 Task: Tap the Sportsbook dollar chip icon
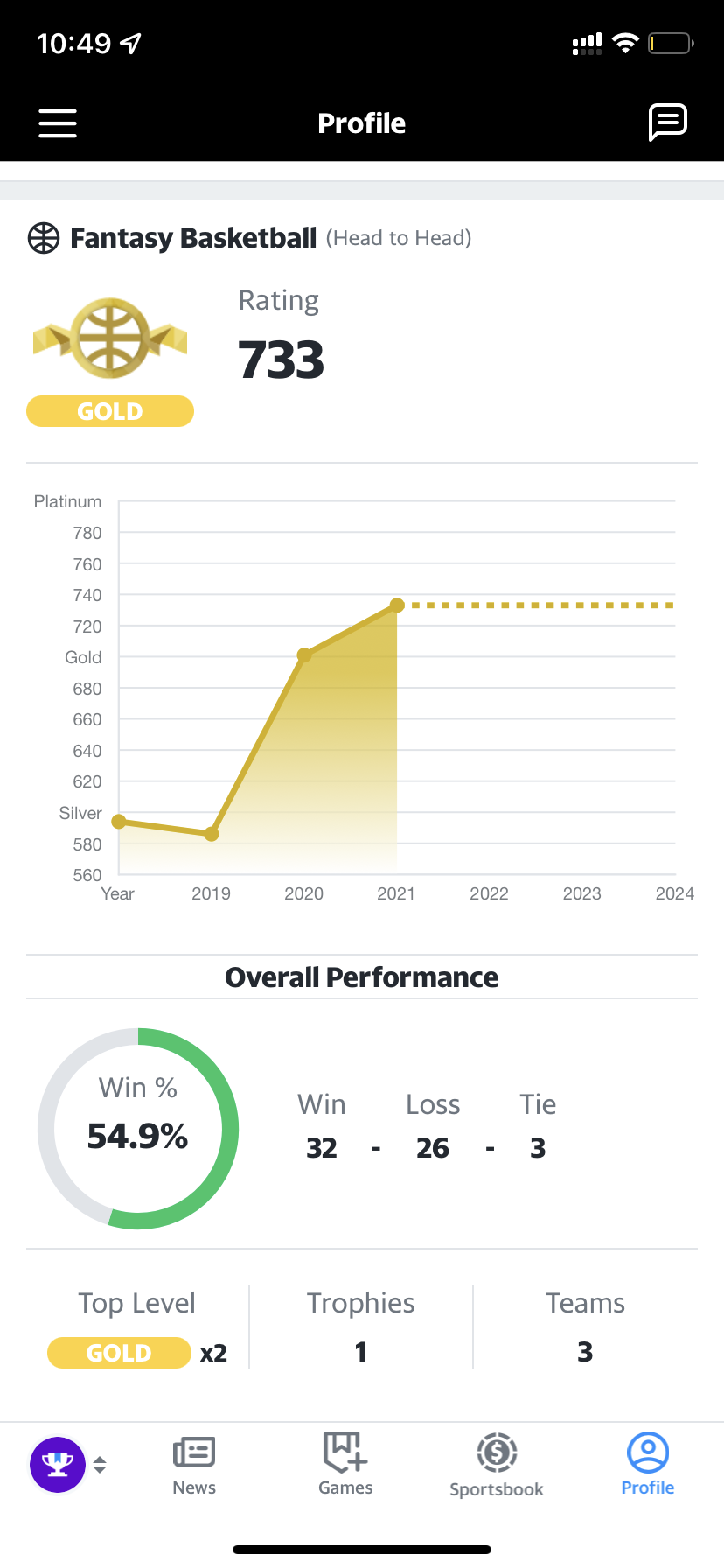click(x=497, y=1453)
